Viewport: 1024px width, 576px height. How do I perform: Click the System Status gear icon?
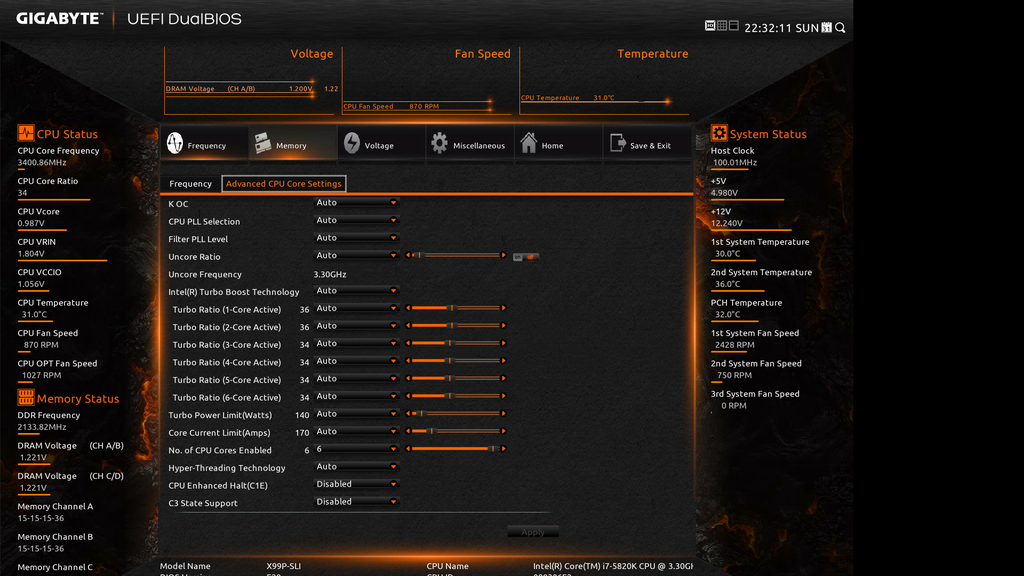[x=718, y=133]
